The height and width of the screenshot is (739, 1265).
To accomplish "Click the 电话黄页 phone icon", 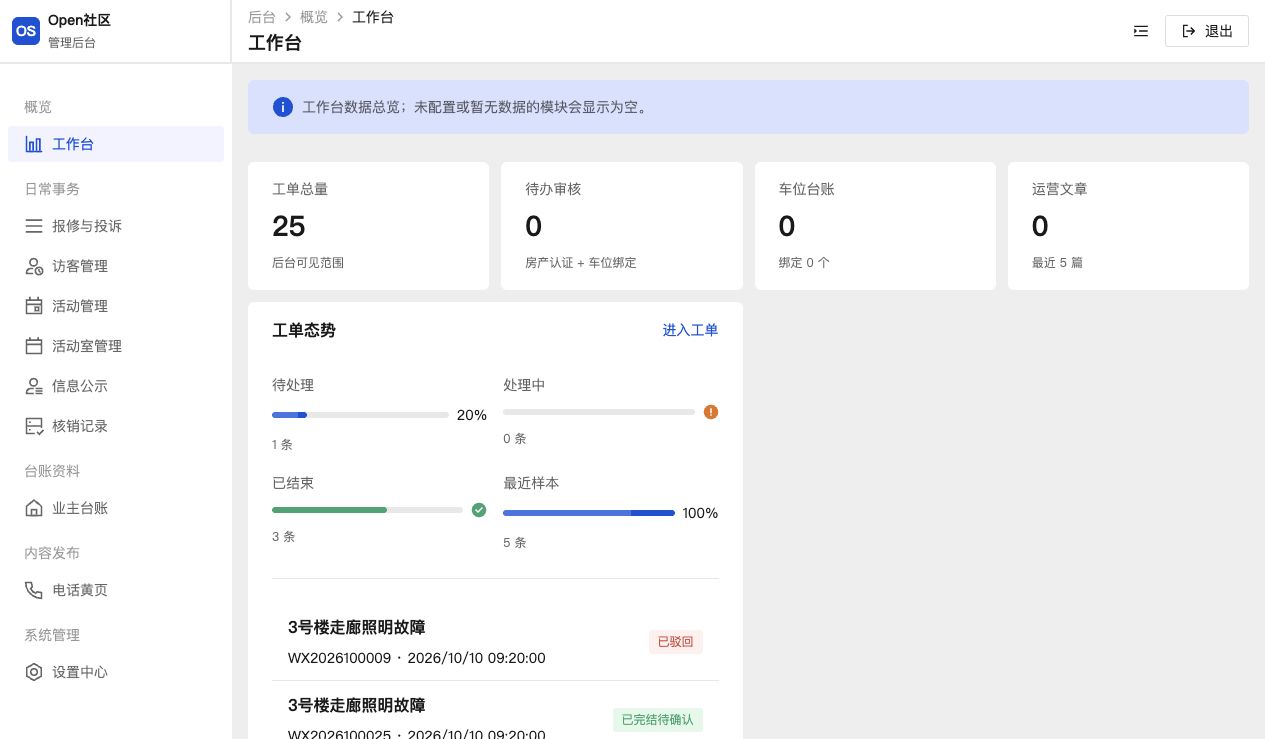I will (34, 590).
